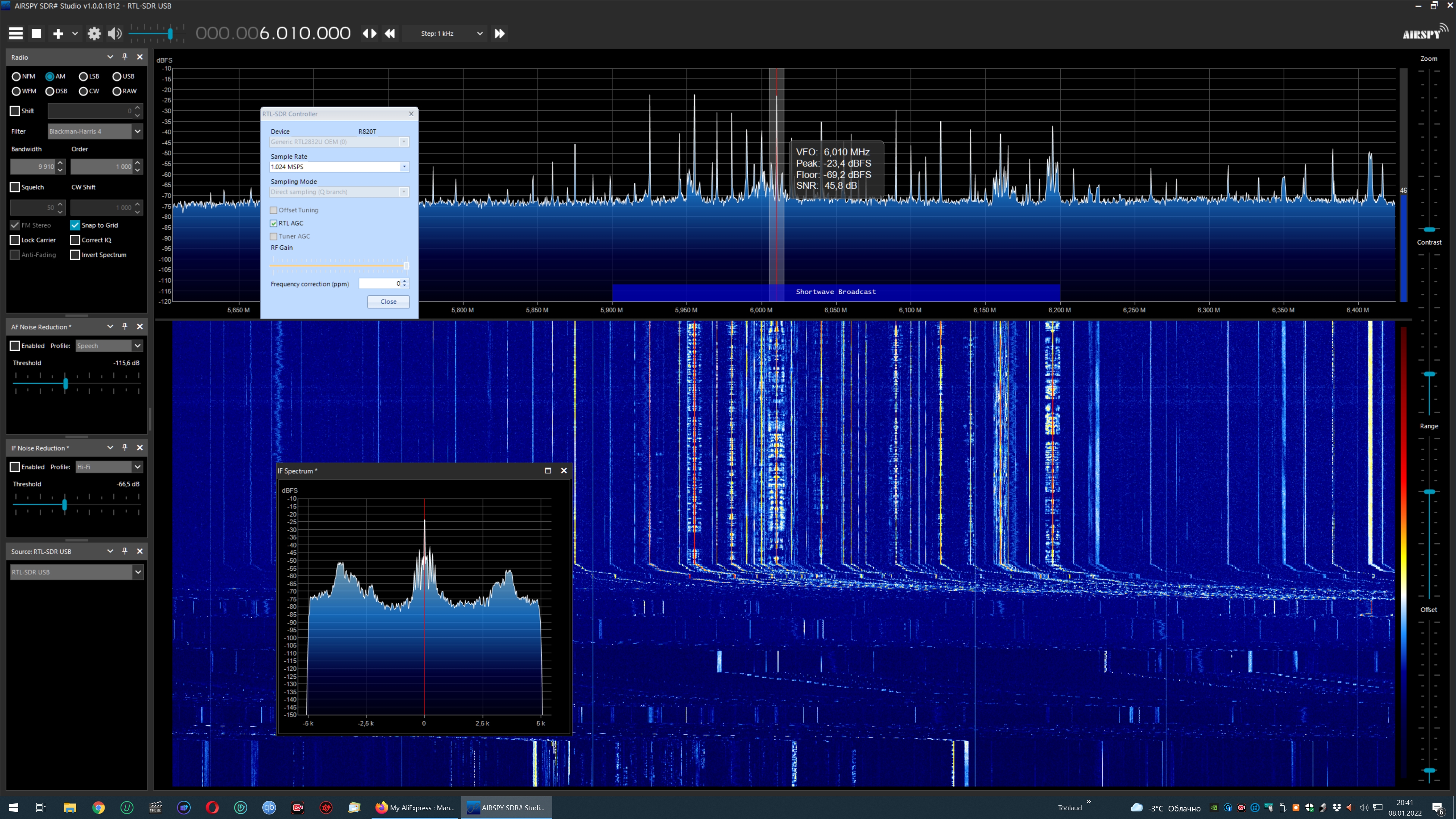The width and height of the screenshot is (1456, 819).
Task: Pin the Radio panel
Action: coord(125,56)
